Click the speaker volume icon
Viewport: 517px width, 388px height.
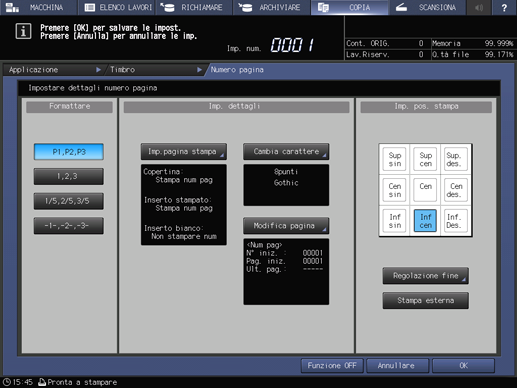[479, 7]
